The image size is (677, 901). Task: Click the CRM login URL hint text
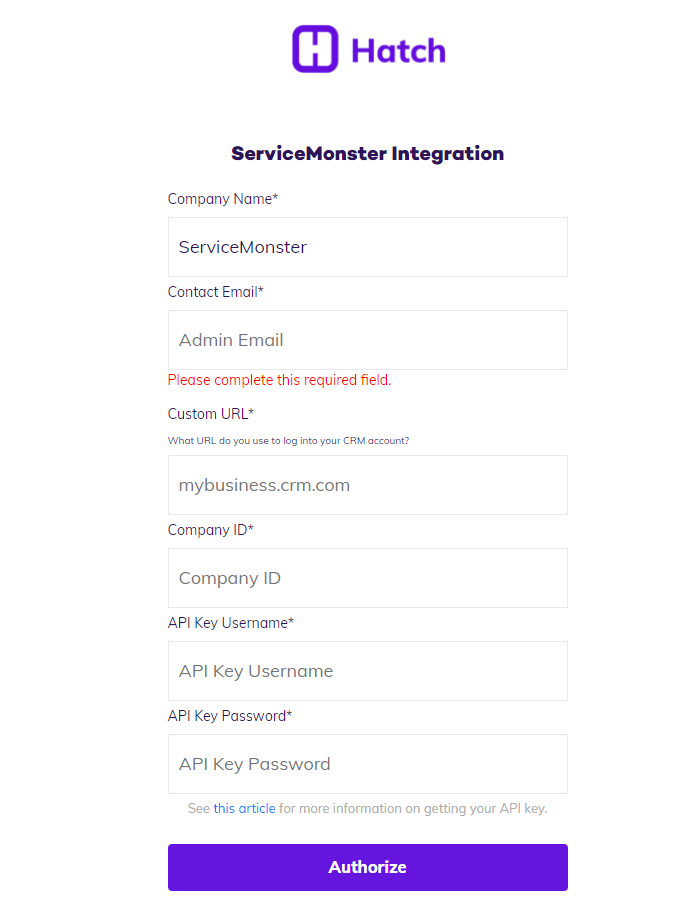pyautogui.click(x=288, y=440)
